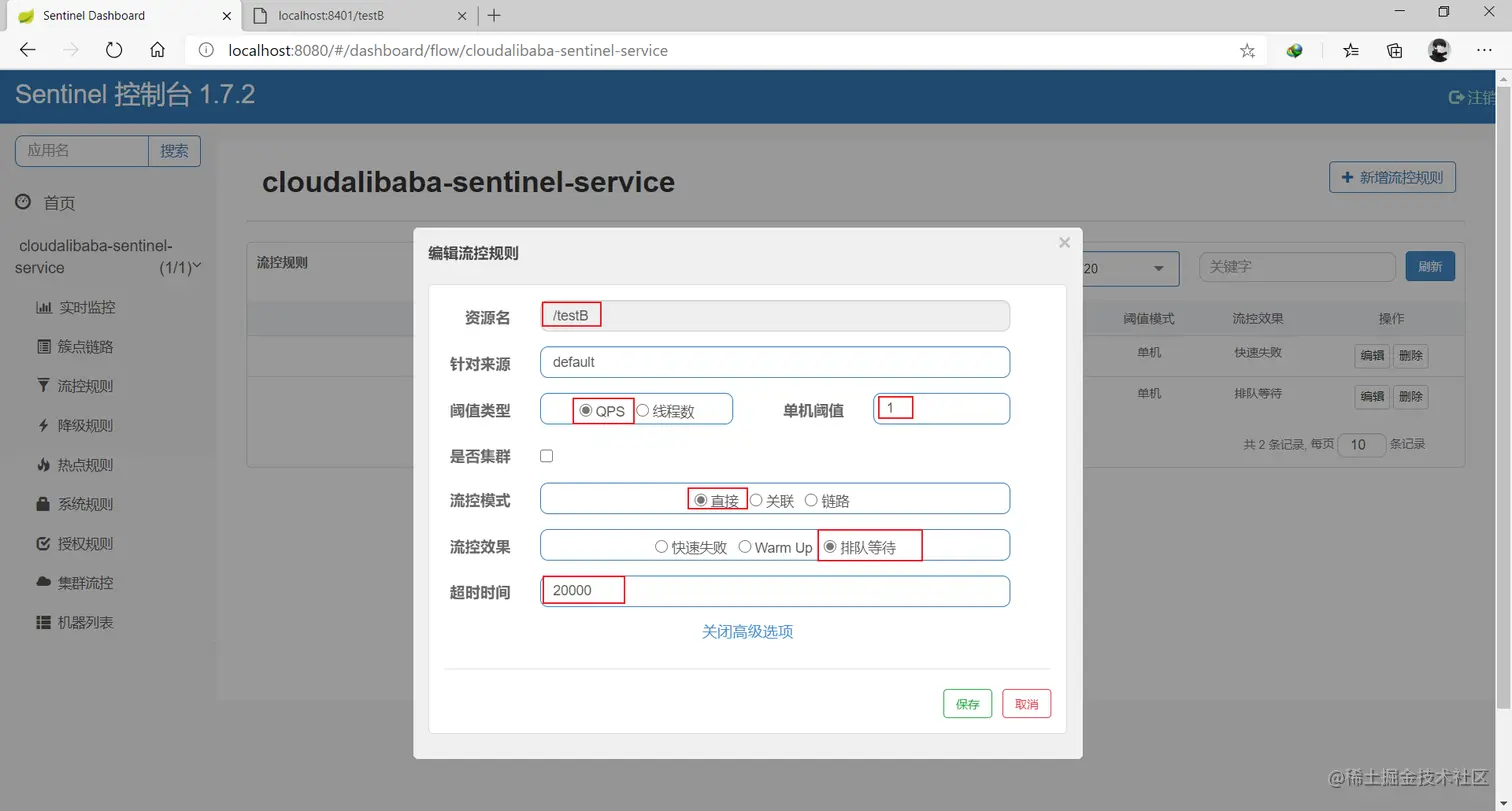
Task: Close the localhost:8401/testB tab
Action: coord(462,15)
